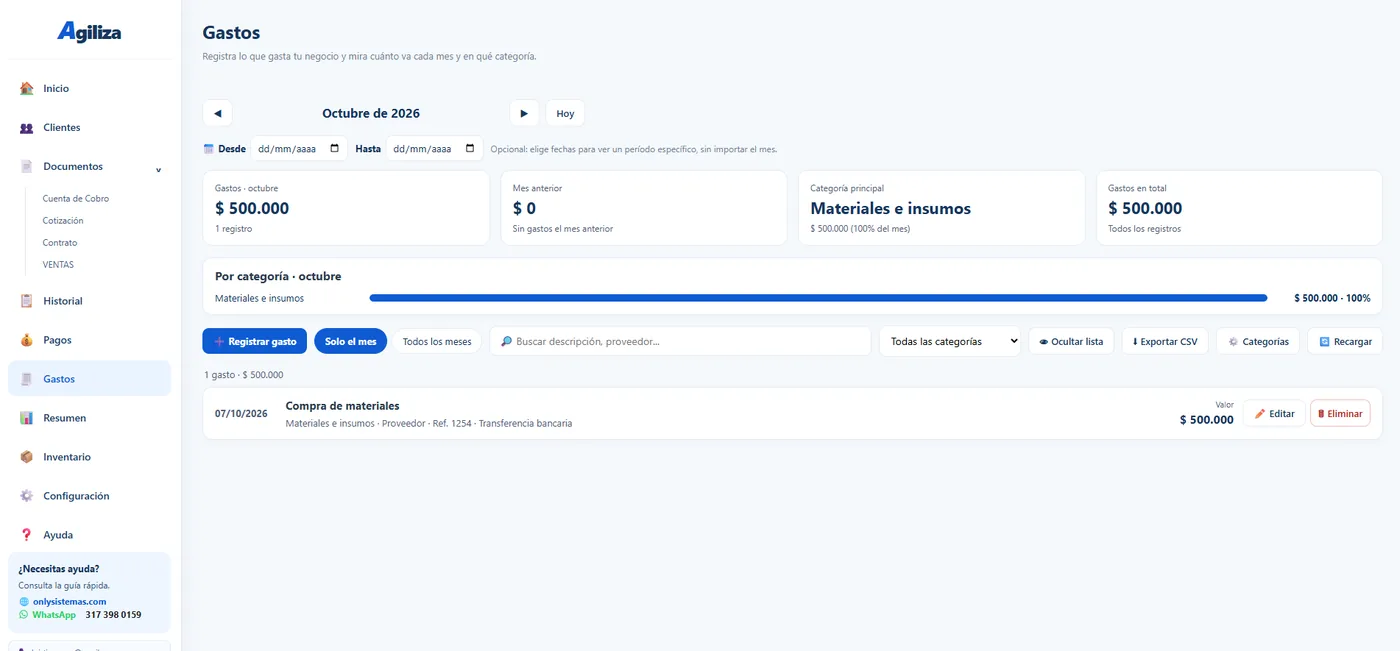This screenshot has width=1400, height=651.
Task: Click the WhatsApp icon in help box
Action: coord(24,615)
